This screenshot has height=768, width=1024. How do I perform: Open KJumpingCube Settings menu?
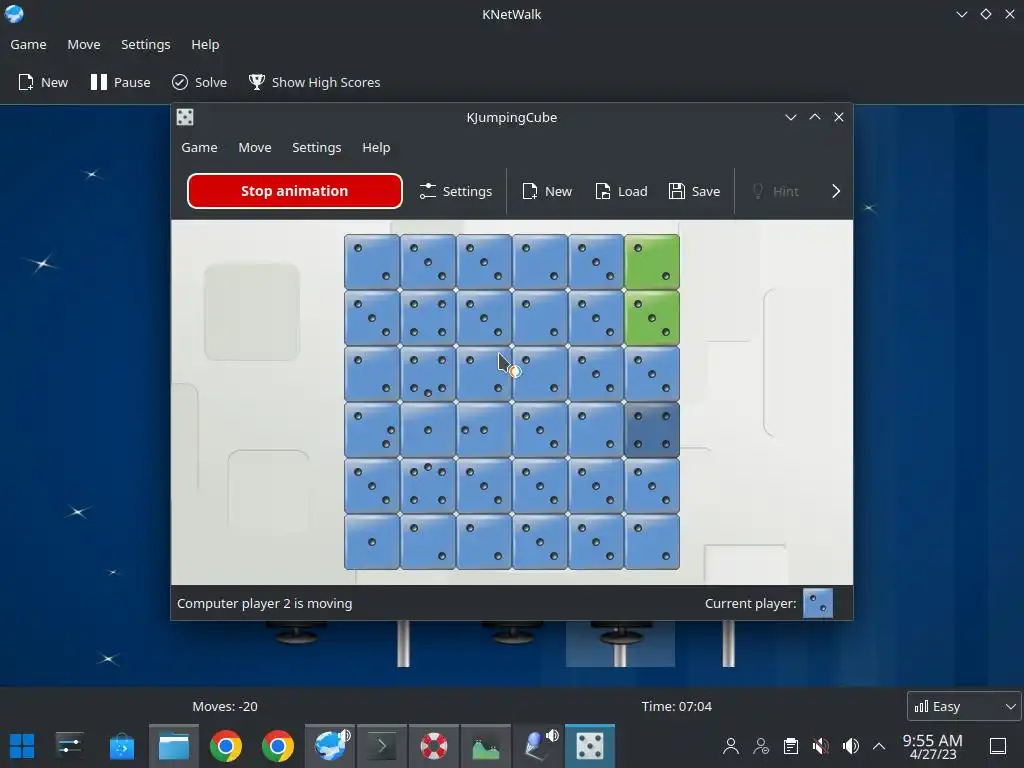317,148
